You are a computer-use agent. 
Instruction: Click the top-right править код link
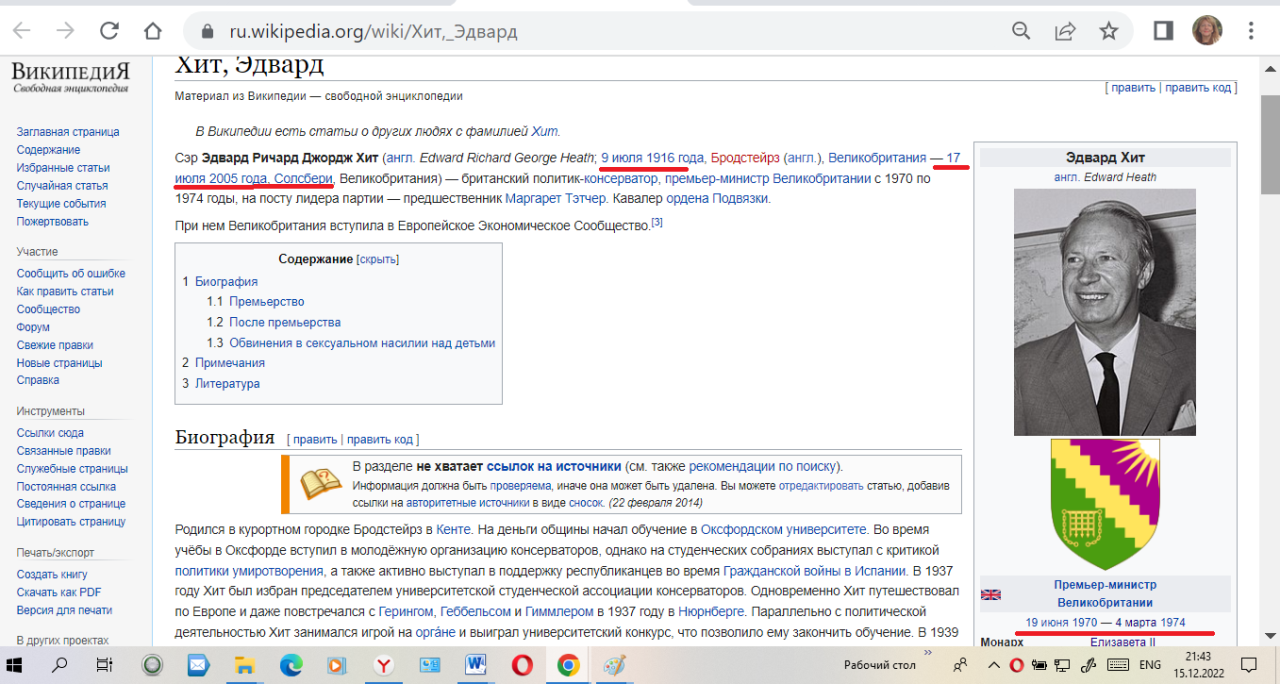[x=1198, y=88]
